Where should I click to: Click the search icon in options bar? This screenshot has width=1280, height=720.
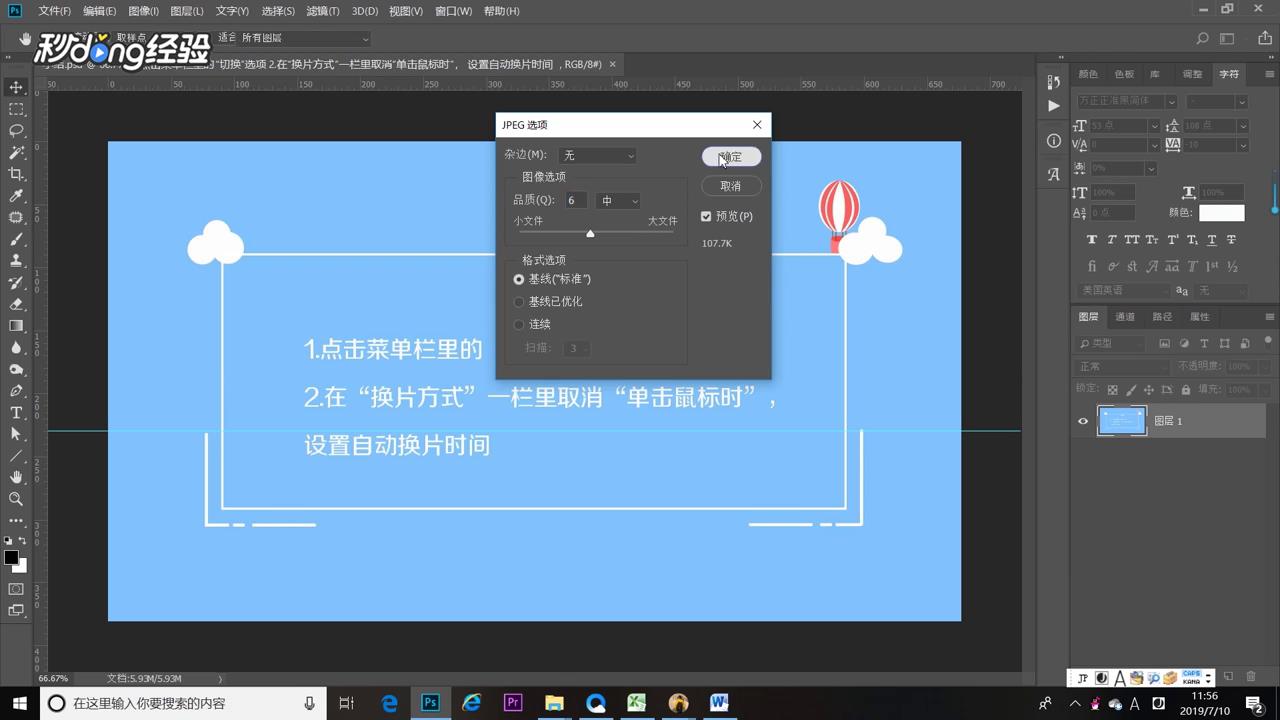(1203, 38)
